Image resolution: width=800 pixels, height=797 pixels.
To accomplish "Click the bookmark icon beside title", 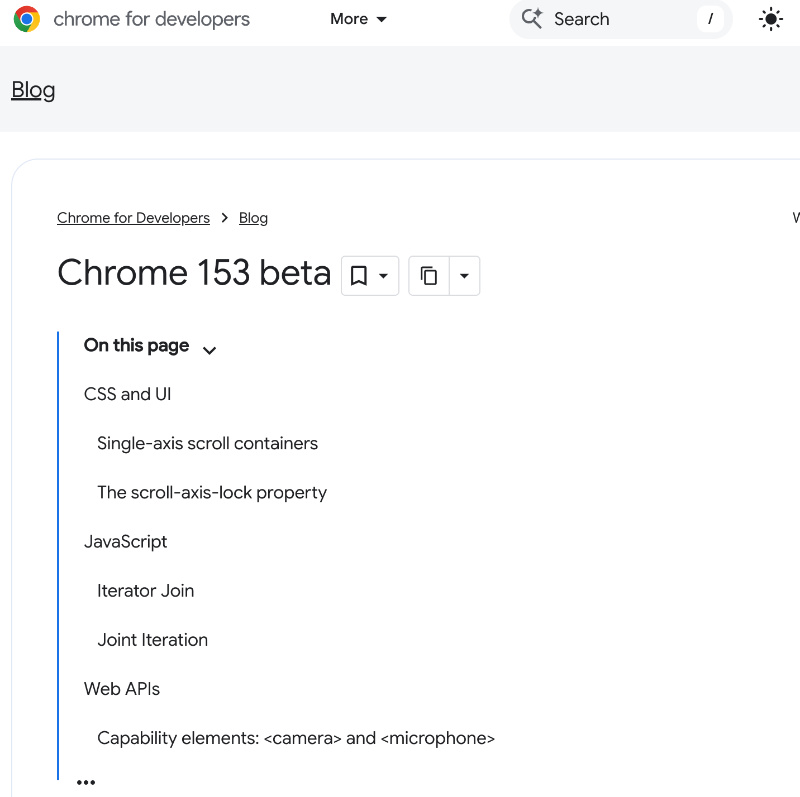I will point(359,276).
